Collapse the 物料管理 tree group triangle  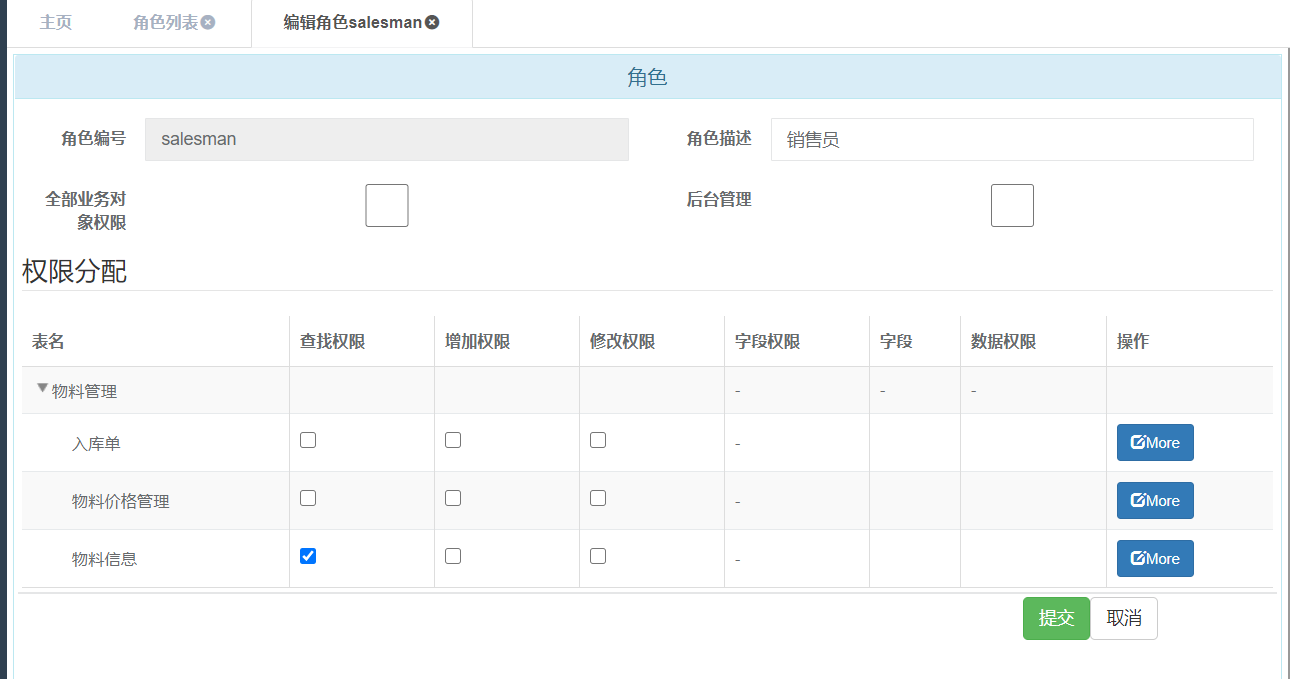tap(42, 388)
